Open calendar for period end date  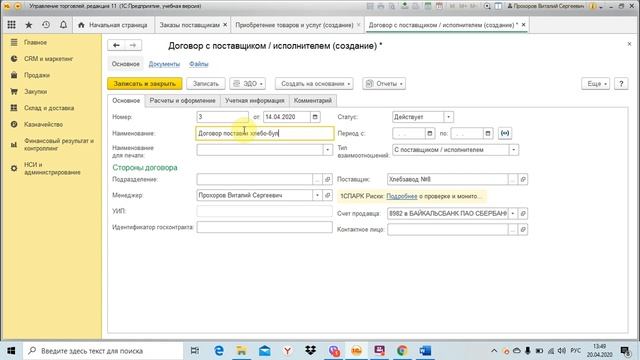click(x=488, y=133)
